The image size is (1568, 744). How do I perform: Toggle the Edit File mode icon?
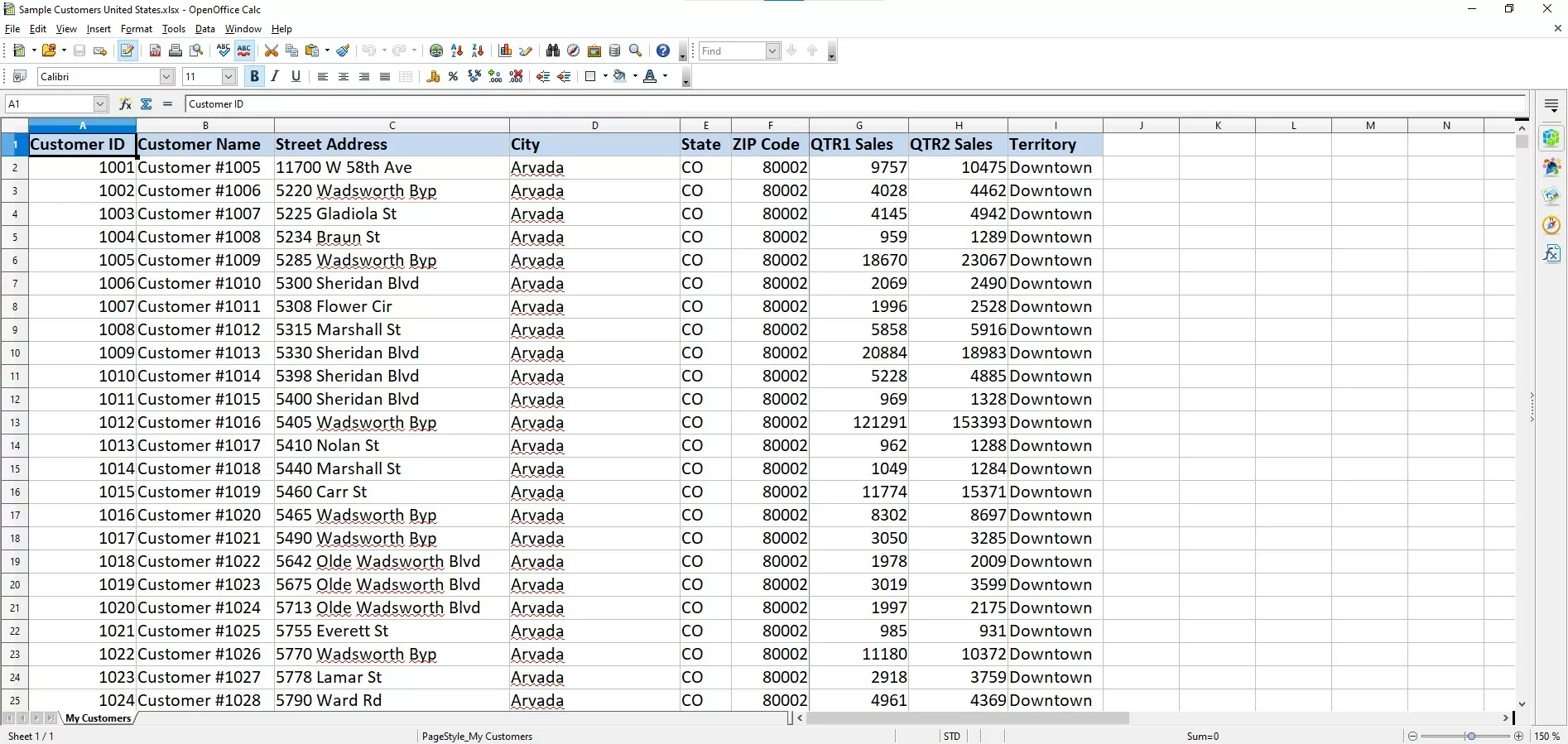pyautogui.click(x=127, y=51)
